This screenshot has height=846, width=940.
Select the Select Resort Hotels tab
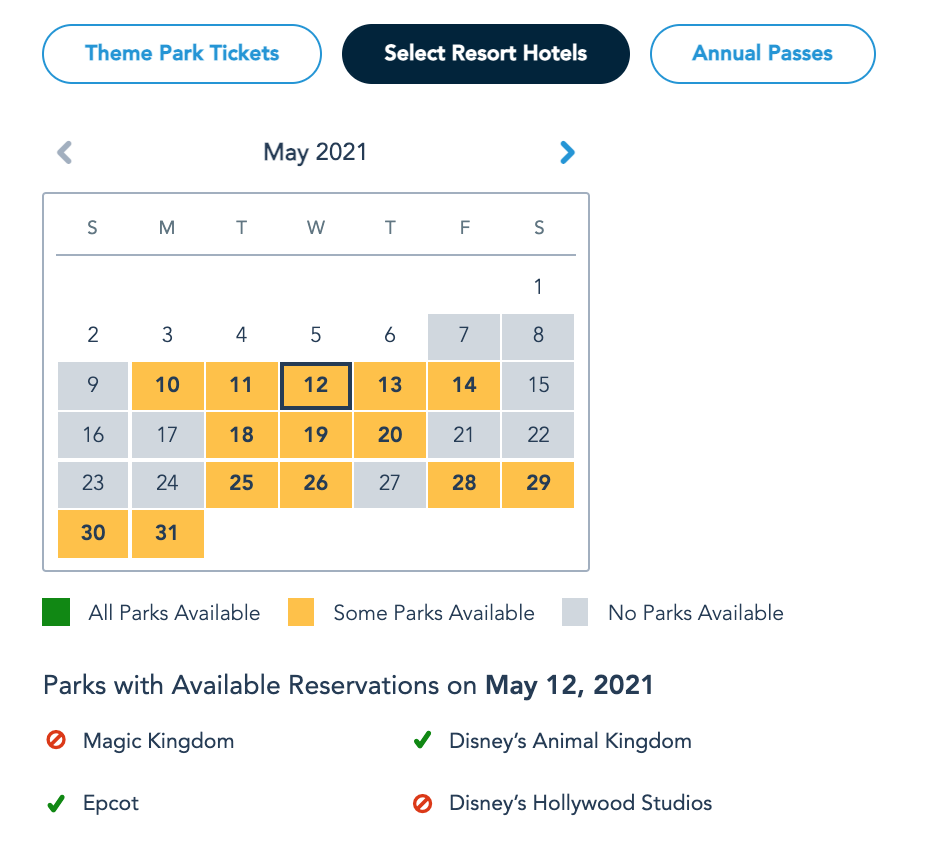[x=486, y=54]
